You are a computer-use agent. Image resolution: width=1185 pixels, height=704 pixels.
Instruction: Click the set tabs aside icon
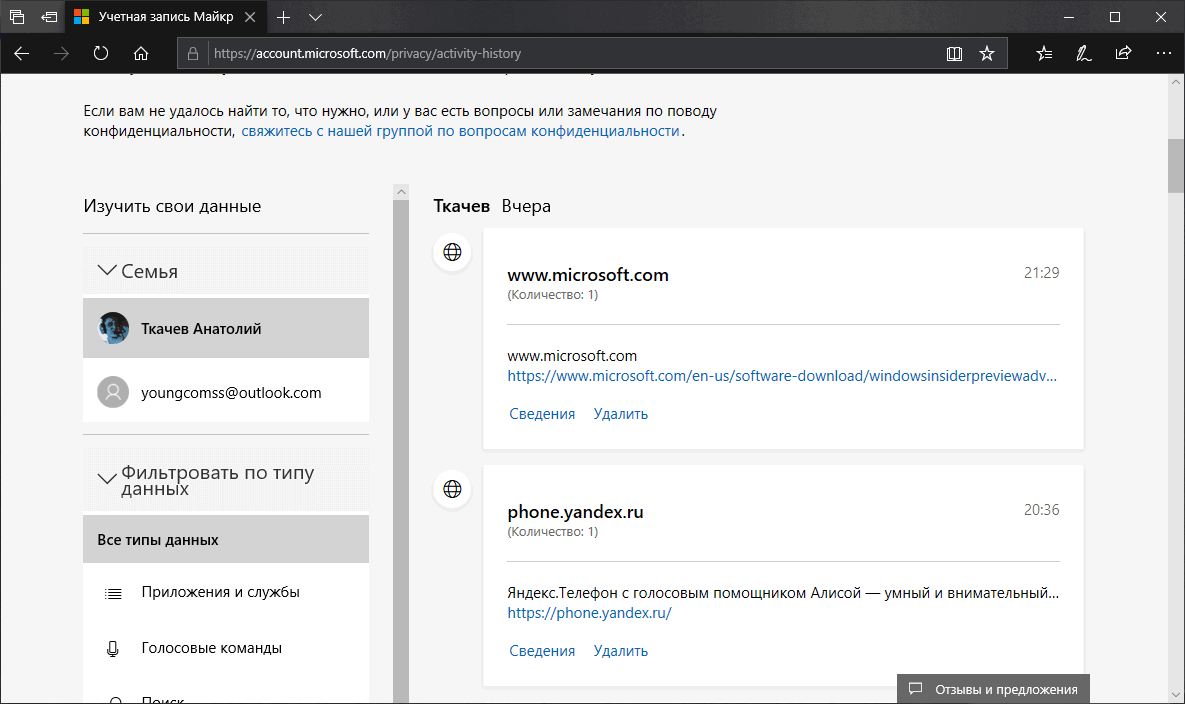(49, 17)
